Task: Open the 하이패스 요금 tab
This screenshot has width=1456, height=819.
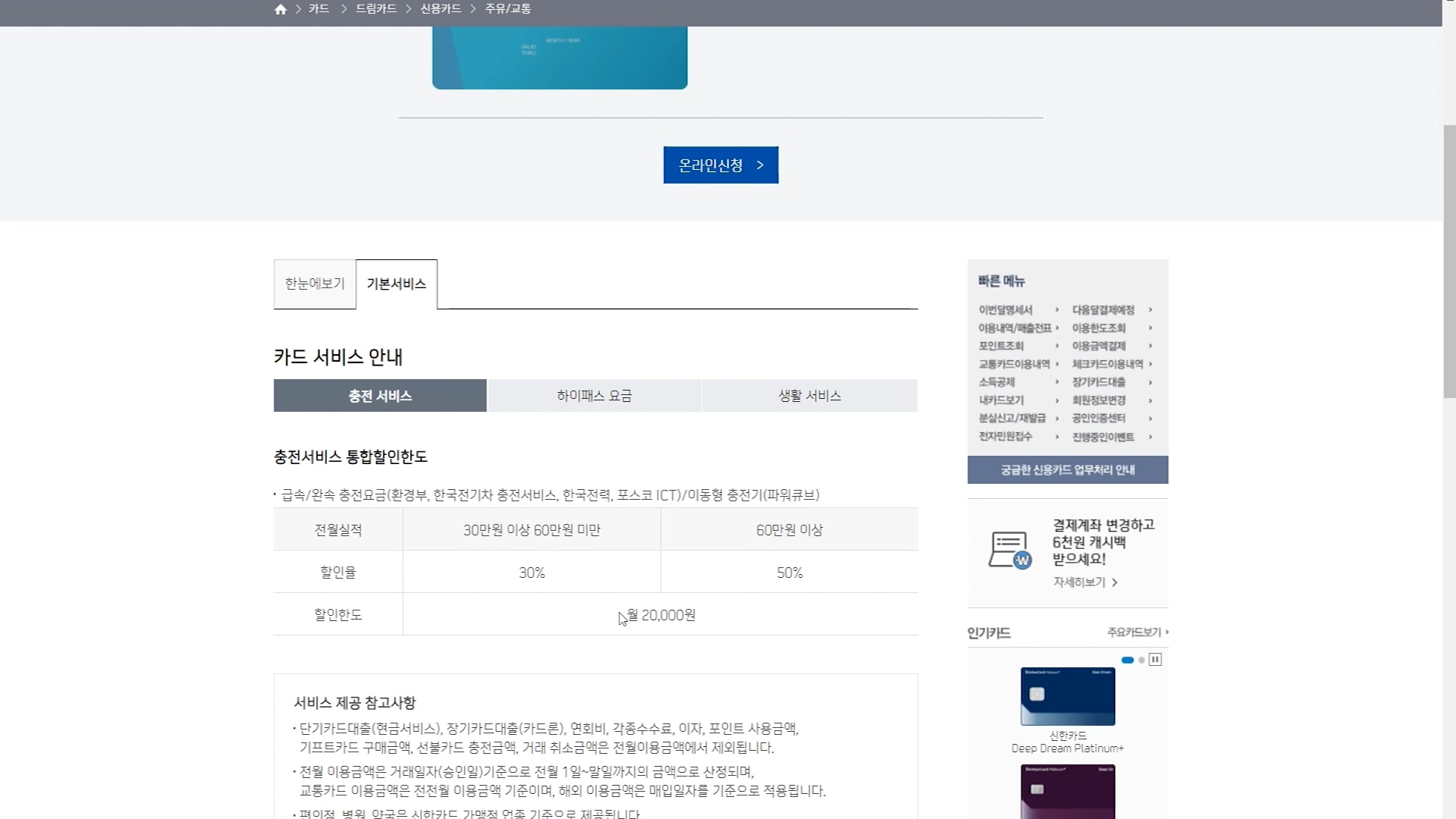Action: pyautogui.click(x=594, y=396)
